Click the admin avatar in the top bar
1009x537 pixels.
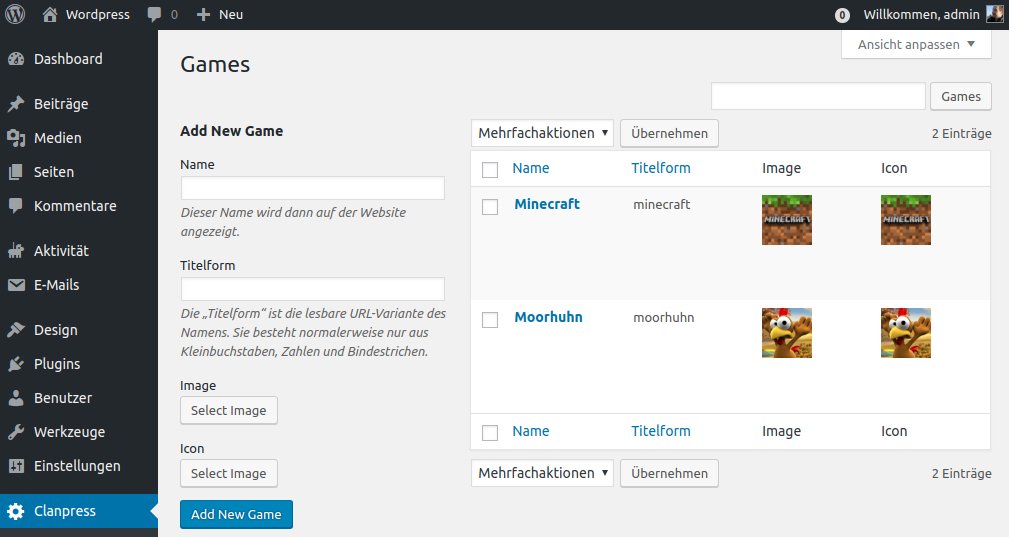click(x=995, y=14)
